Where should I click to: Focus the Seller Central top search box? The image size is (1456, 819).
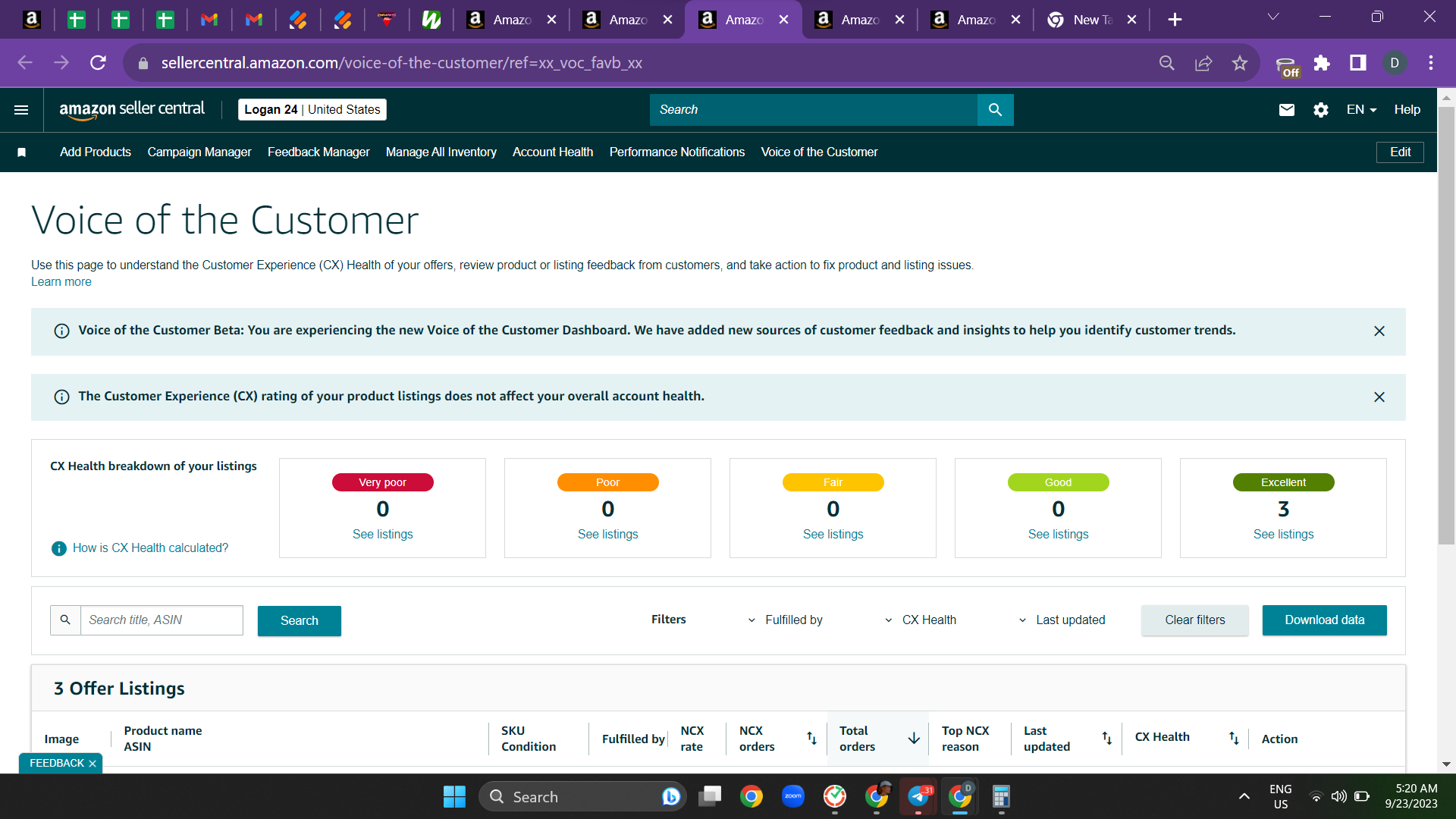tap(814, 110)
